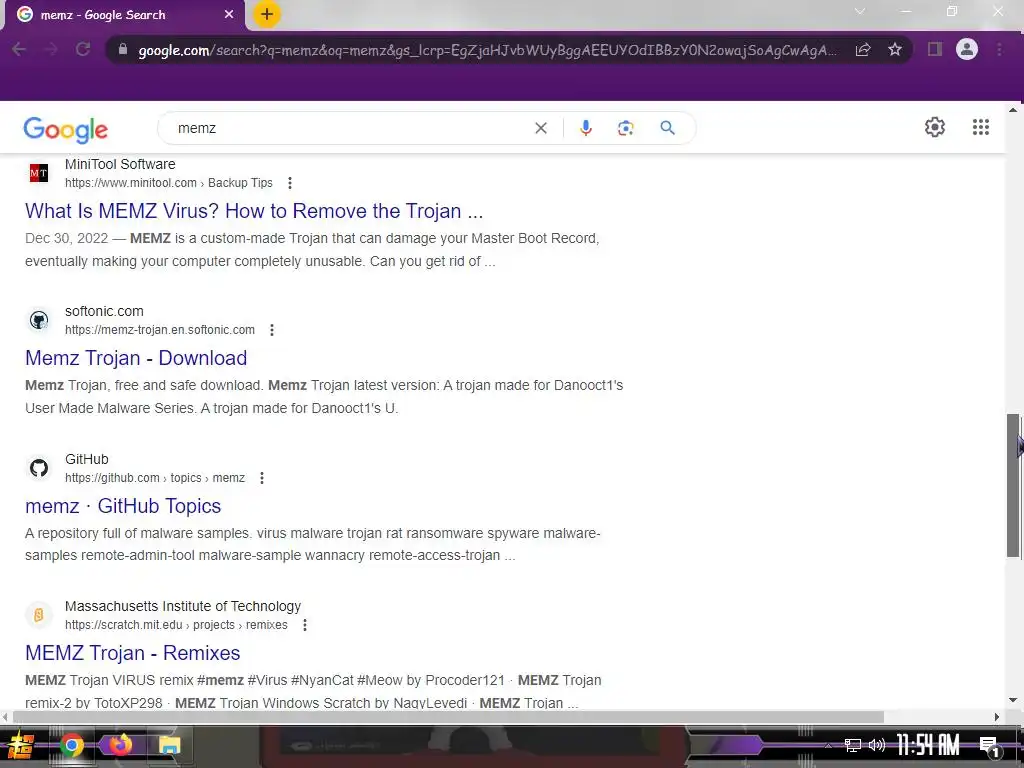Go back to previous page
1024x768 pixels.
click(x=19, y=50)
